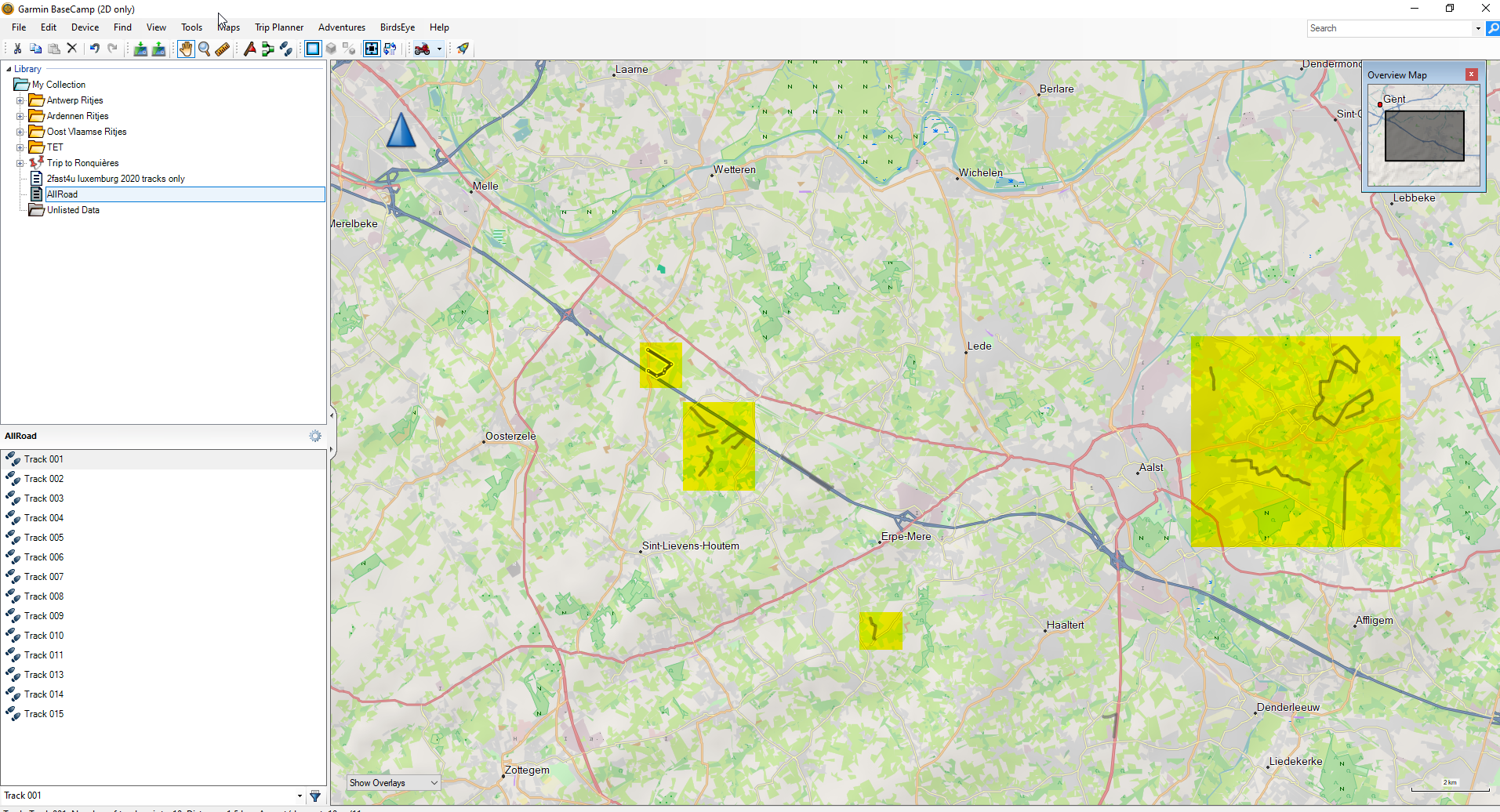Select Track 001 in the list

click(x=163, y=459)
